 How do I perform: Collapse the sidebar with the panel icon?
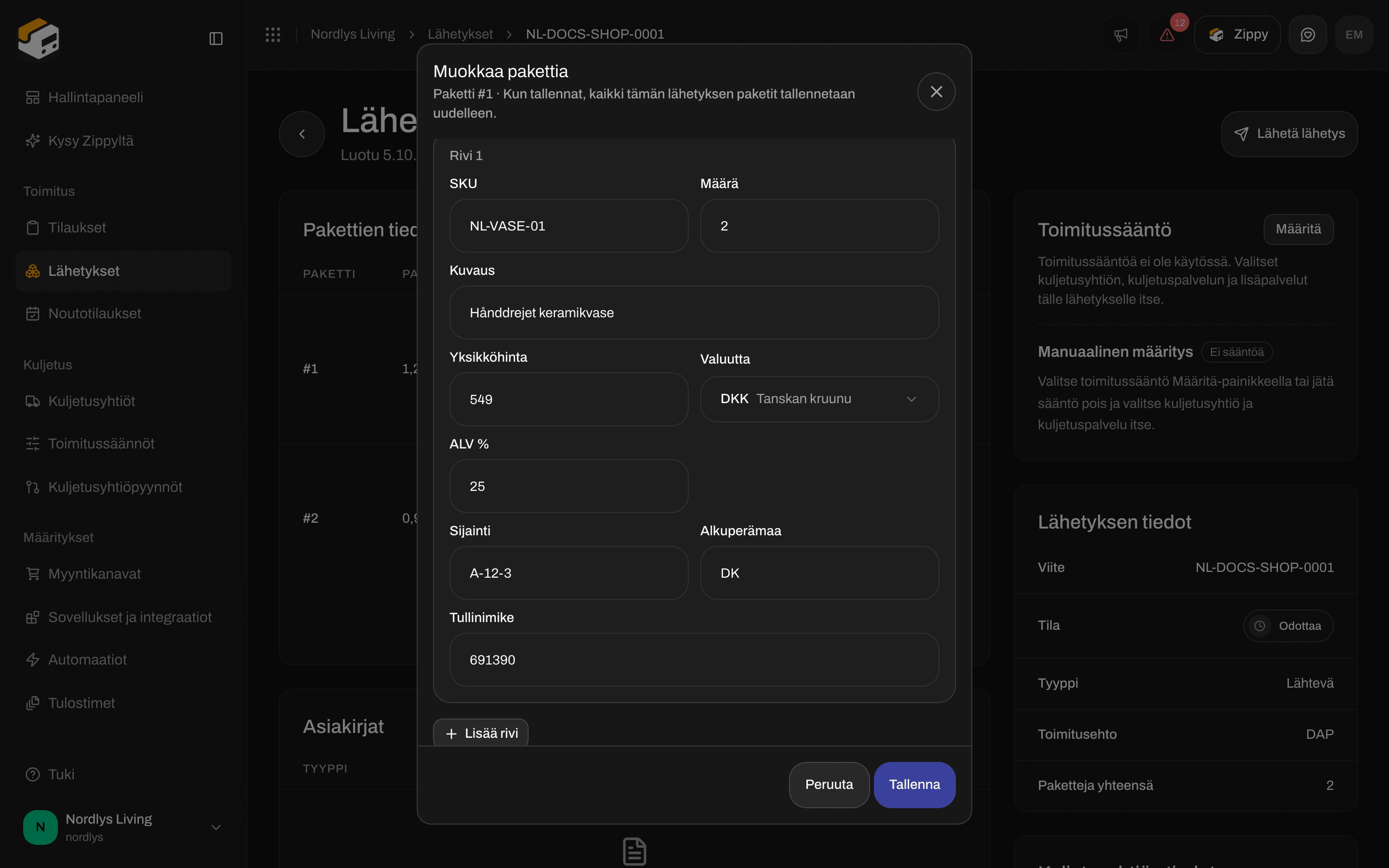click(x=216, y=39)
